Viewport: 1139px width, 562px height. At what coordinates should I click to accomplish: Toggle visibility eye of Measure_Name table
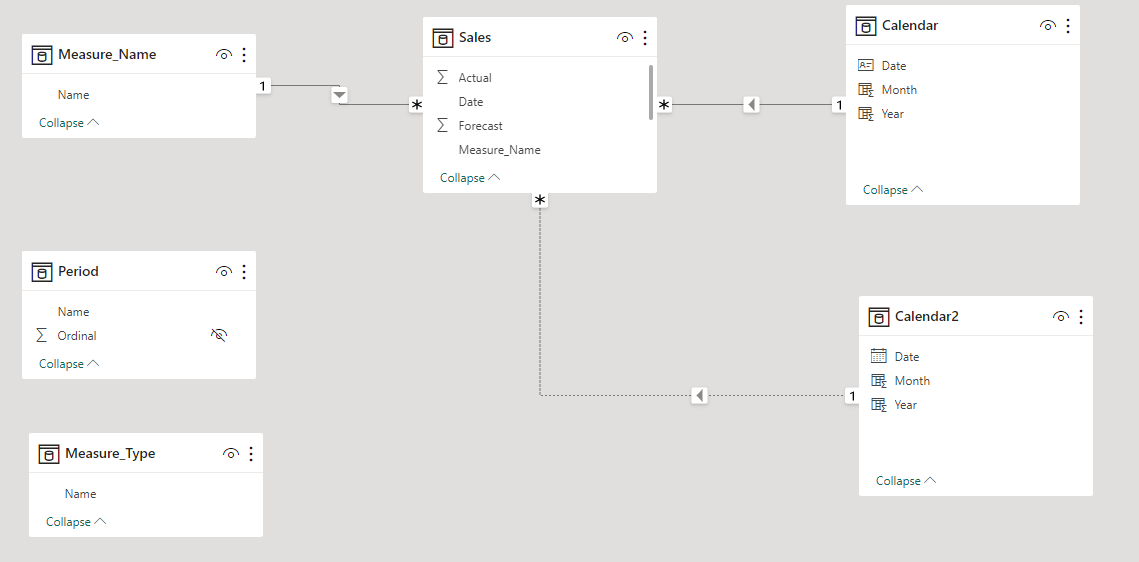coord(224,54)
